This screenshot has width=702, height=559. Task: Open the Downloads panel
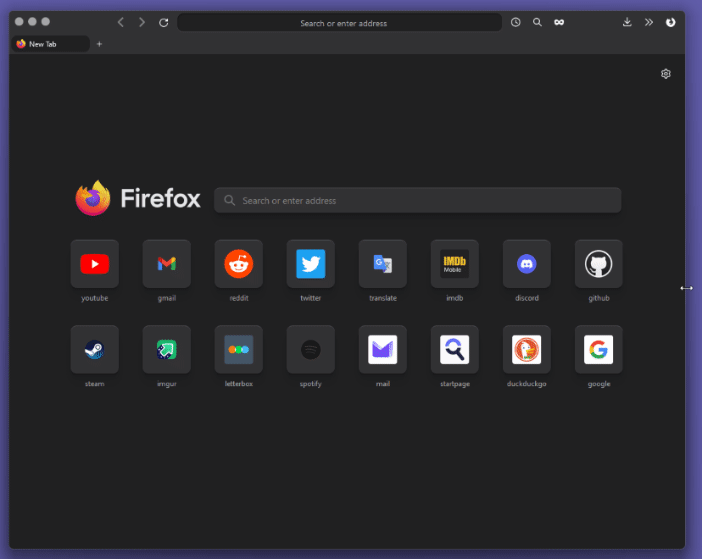coord(627,22)
